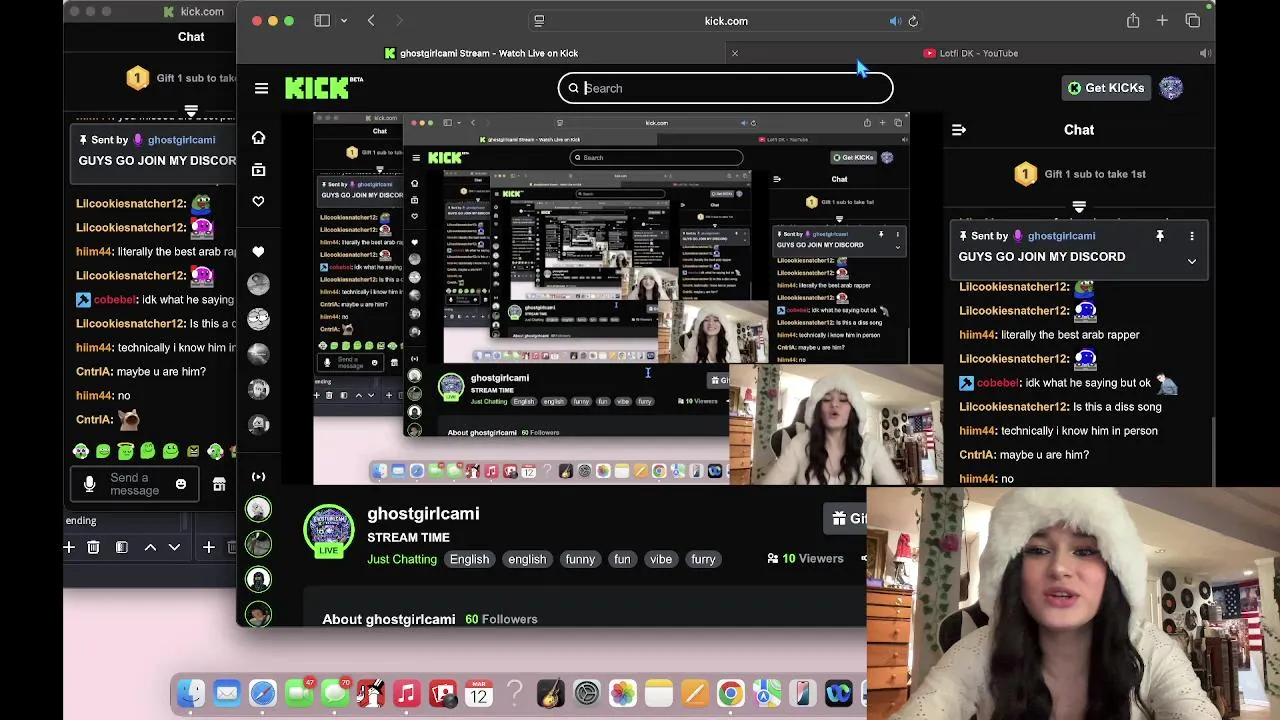Open Calendar in the Dock
1280x720 pixels.
[x=478, y=694]
